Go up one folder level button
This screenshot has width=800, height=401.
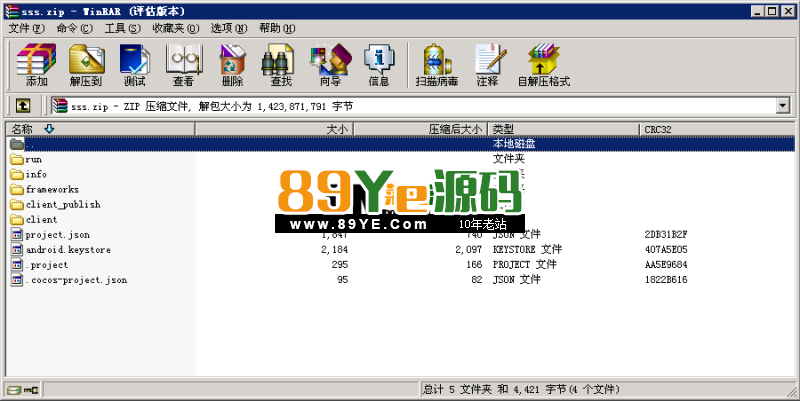coord(22,106)
